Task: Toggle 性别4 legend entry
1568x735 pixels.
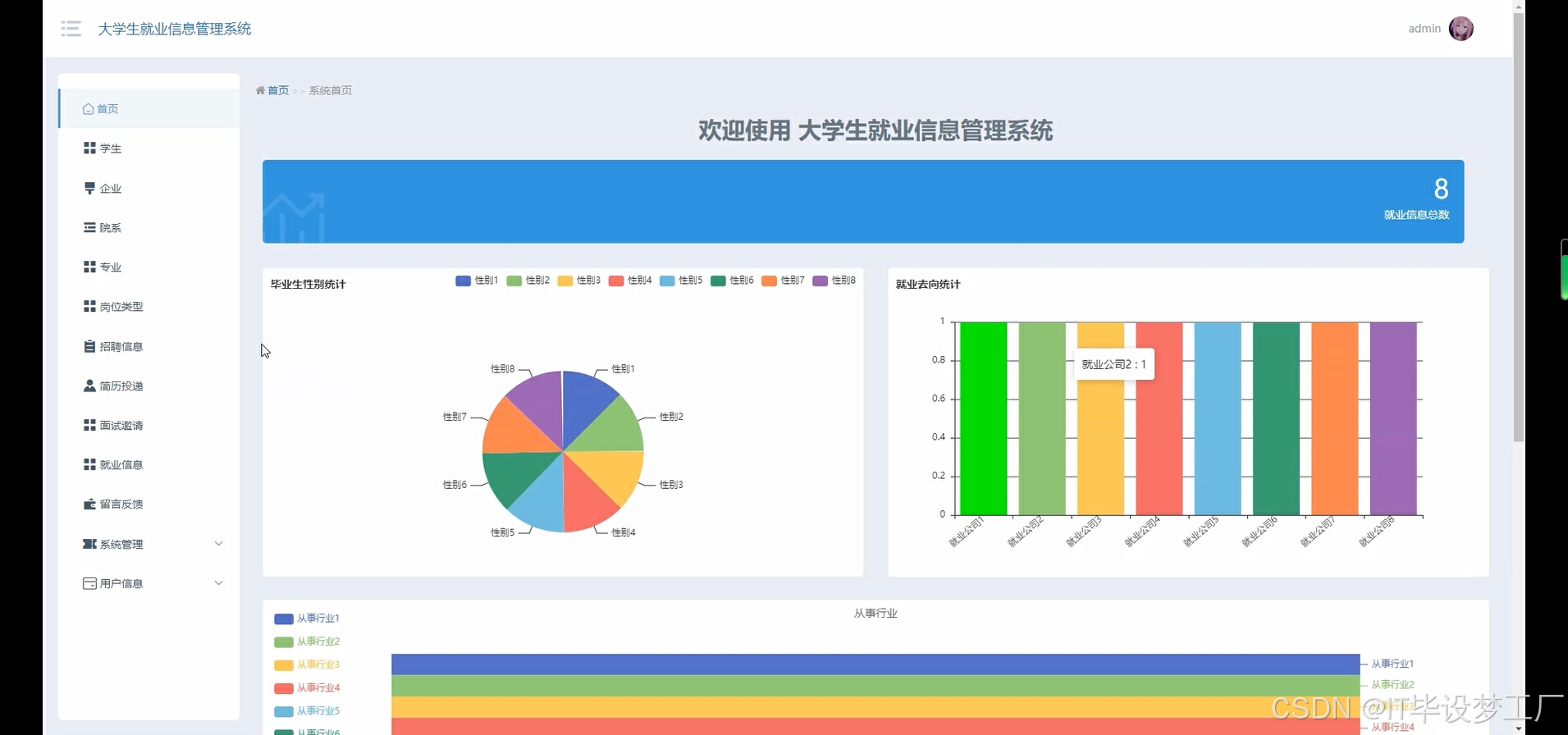Action: coord(630,281)
